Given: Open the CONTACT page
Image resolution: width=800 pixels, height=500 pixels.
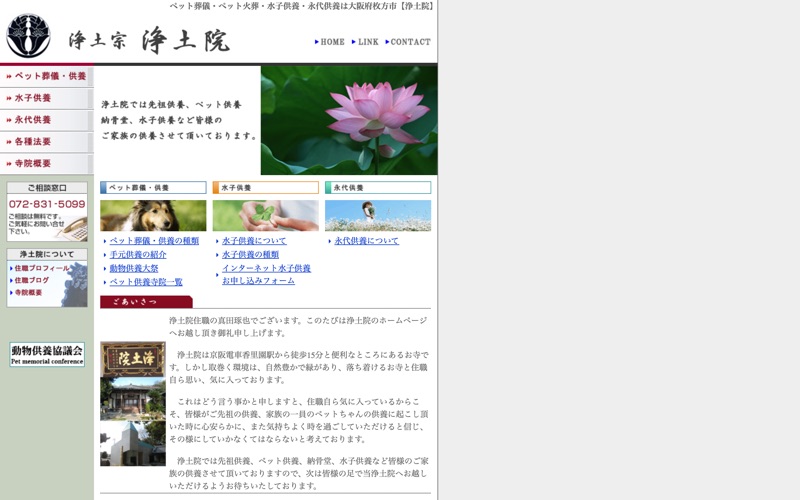Looking at the screenshot, I should click(408, 42).
